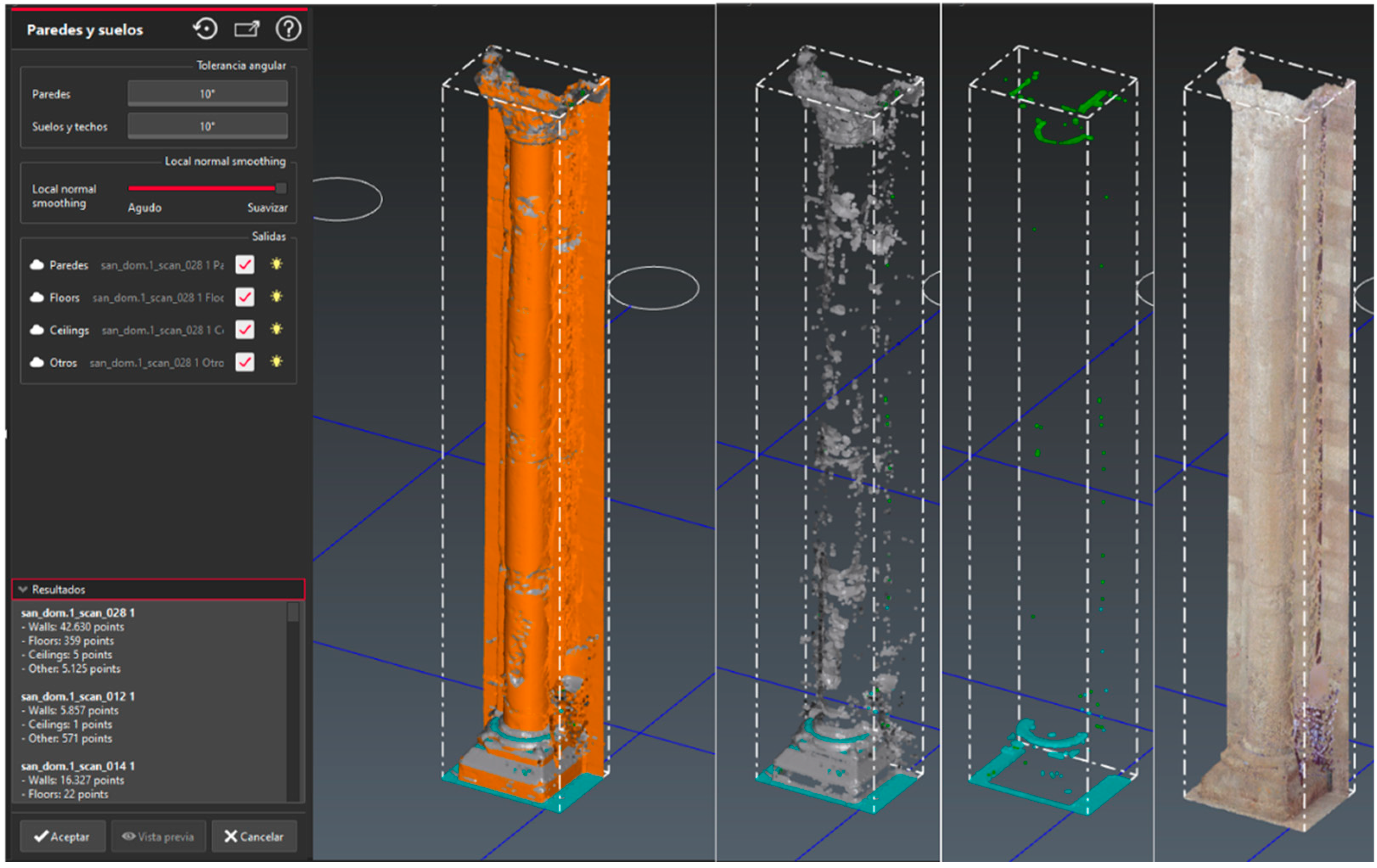1377x868 pixels.
Task: Uncheck the Paredes output checkbox
Action: (245, 265)
